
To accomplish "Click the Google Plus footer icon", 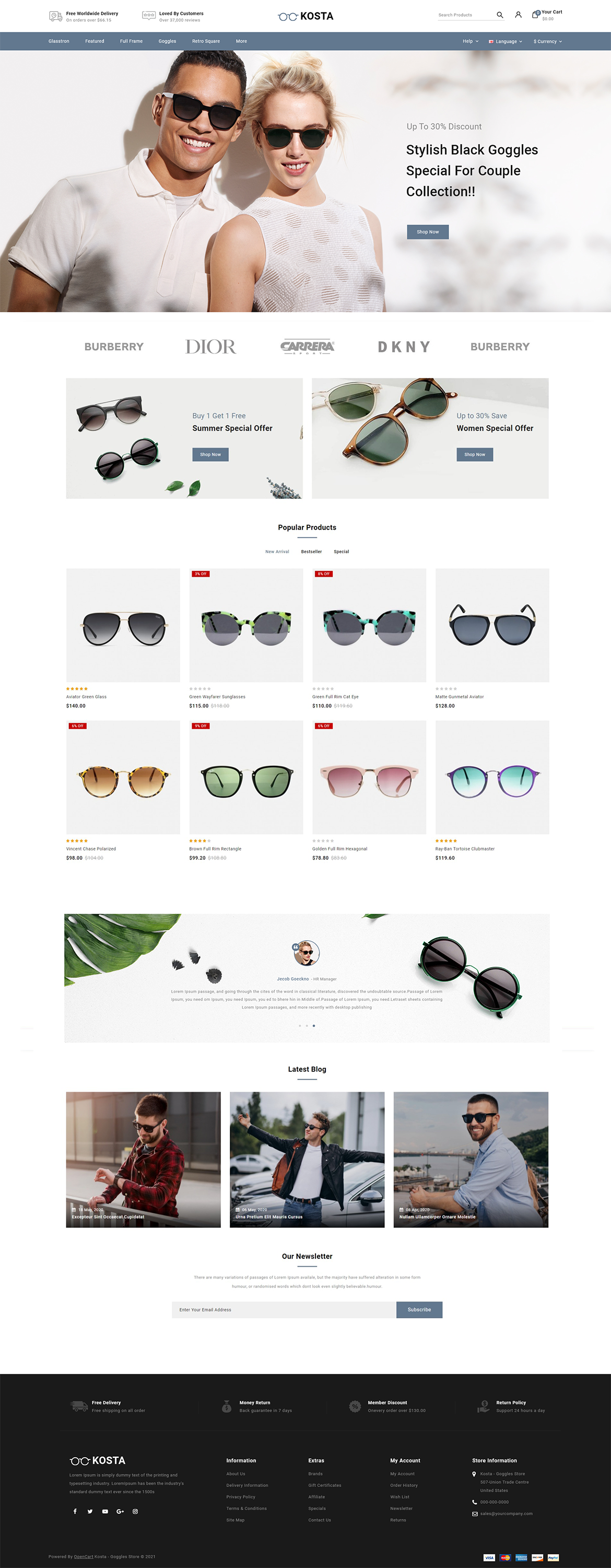I will 120,1512.
